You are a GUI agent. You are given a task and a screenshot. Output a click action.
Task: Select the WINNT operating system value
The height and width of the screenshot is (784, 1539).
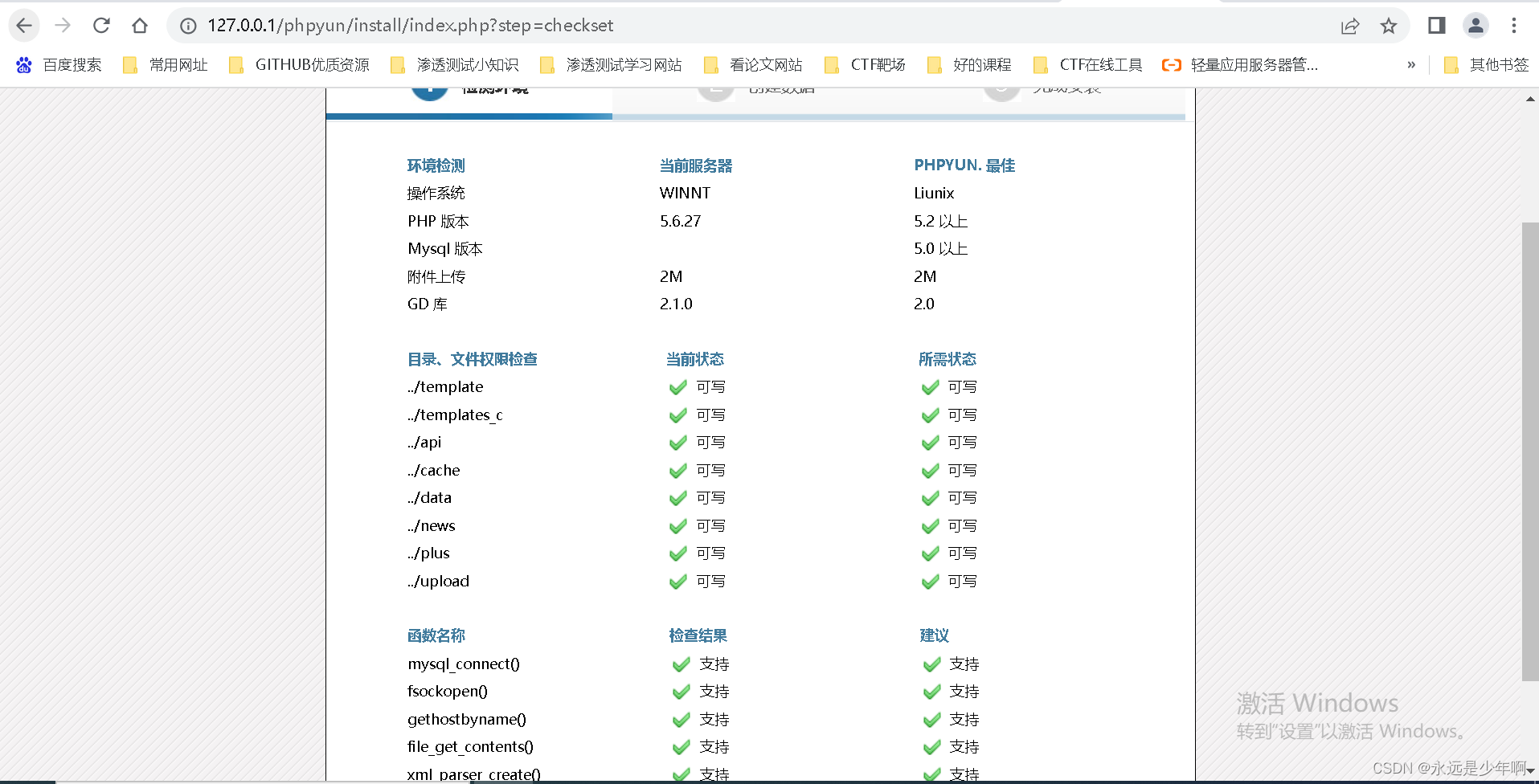[x=686, y=193]
